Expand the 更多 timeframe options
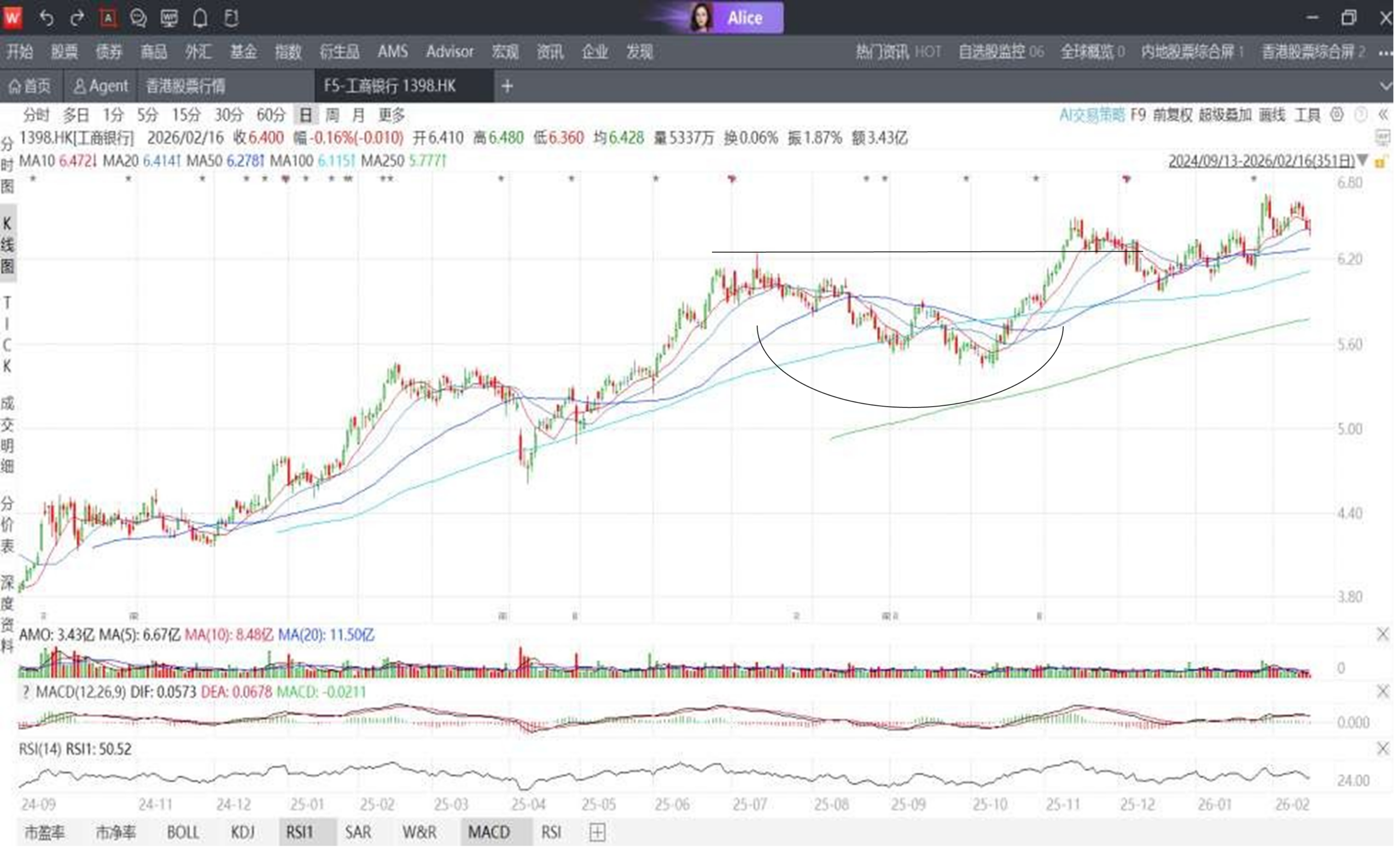Image resolution: width=1400 pixels, height=860 pixels. point(392,115)
